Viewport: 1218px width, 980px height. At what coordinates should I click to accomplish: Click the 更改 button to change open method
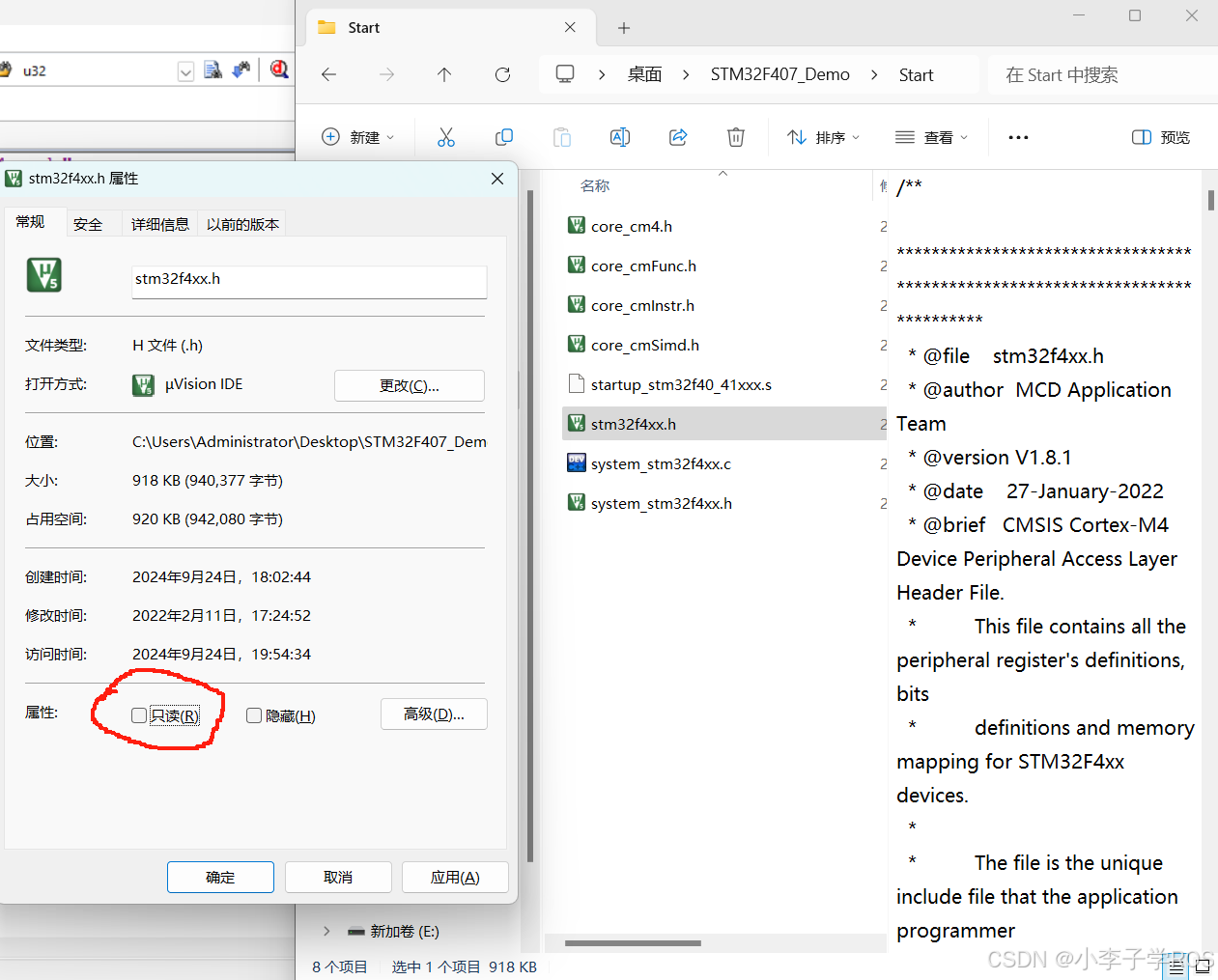coord(409,384)
